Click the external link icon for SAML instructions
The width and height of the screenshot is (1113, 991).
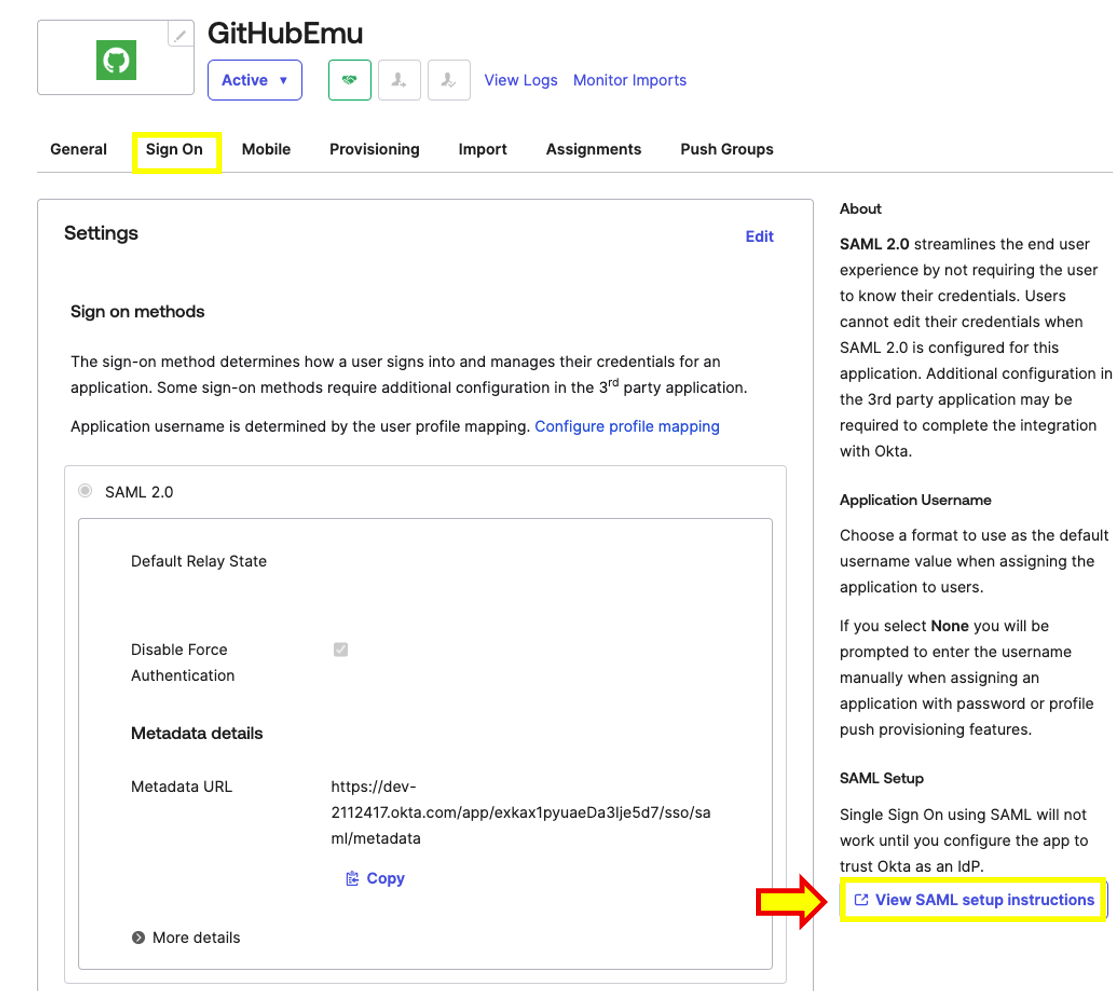click(x=861, y=899)
